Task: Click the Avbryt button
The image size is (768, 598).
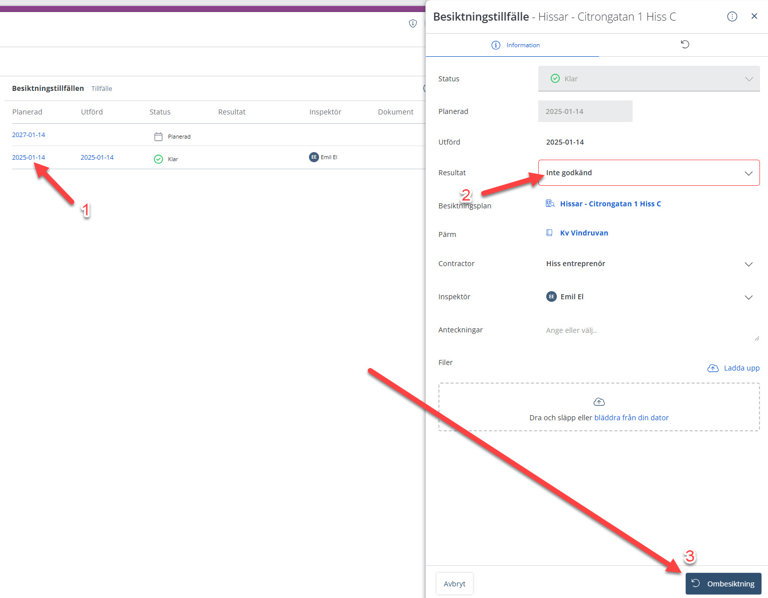Action: pyautogui.click(x=454, y=584)
